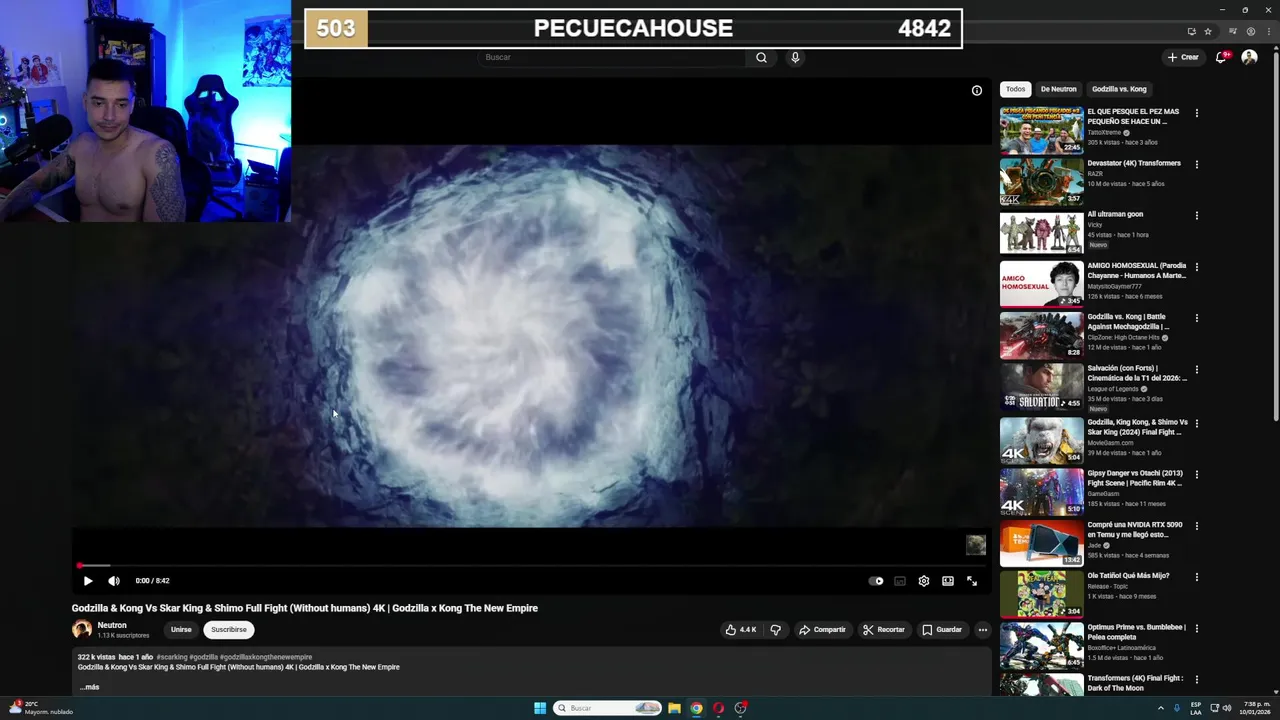Expand description with ...más
This screenshot has height=720, width=1280.
pos(89,687)
